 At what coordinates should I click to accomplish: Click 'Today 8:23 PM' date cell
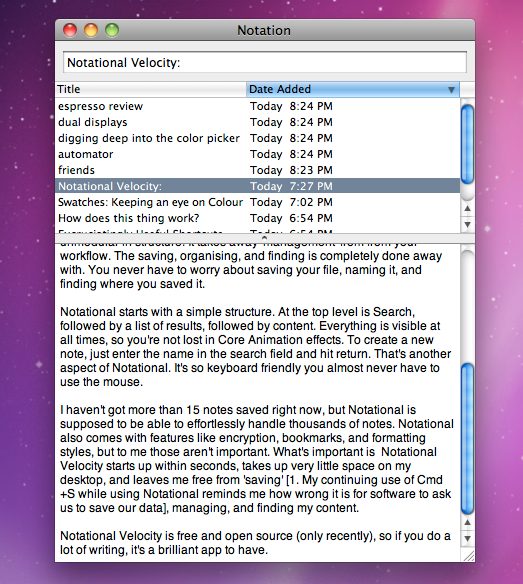pos(291,170)
